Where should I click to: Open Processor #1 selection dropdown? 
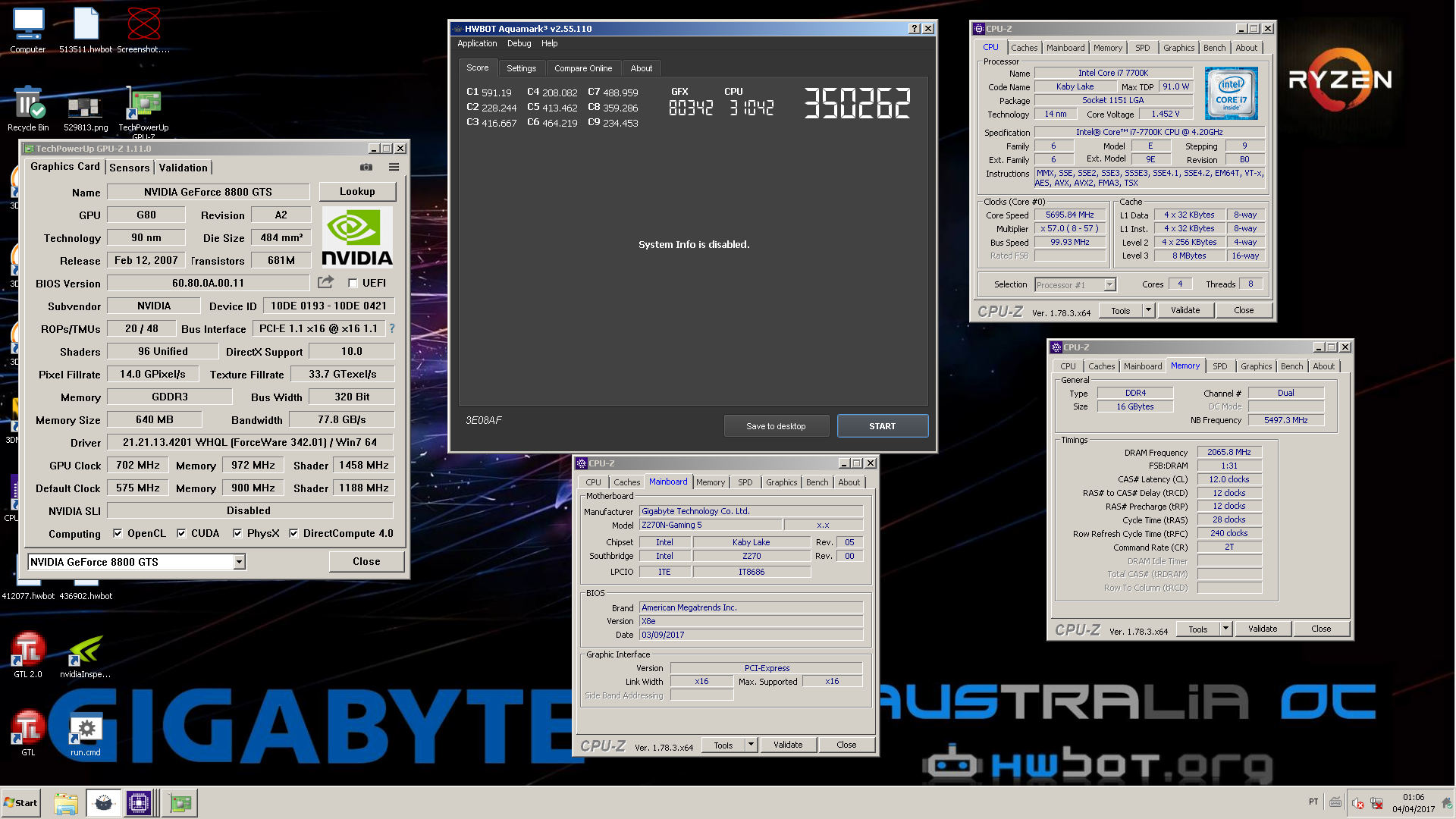click(1109, 285)
